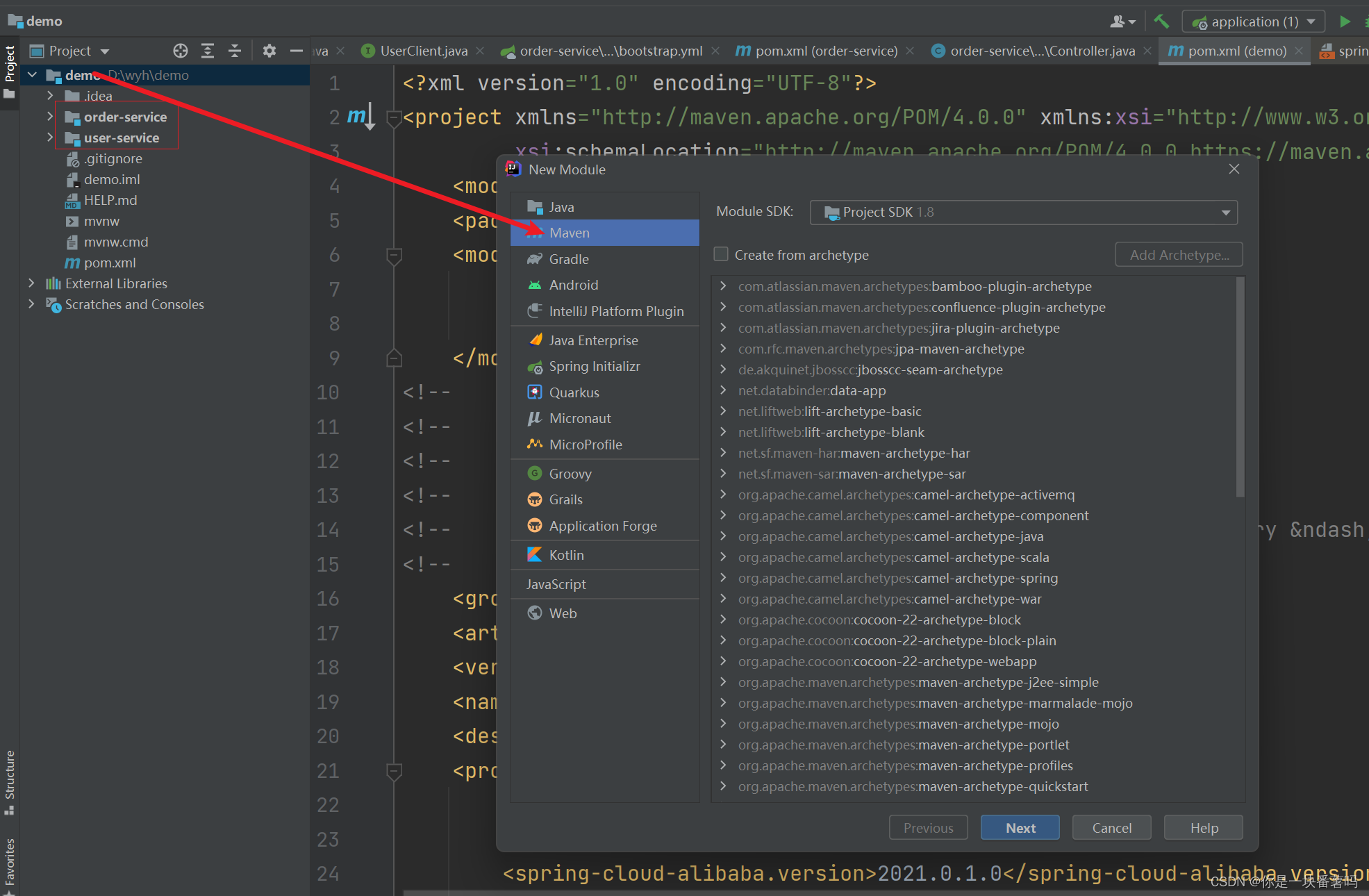Run the application with green play icon

pos(1345,22)
